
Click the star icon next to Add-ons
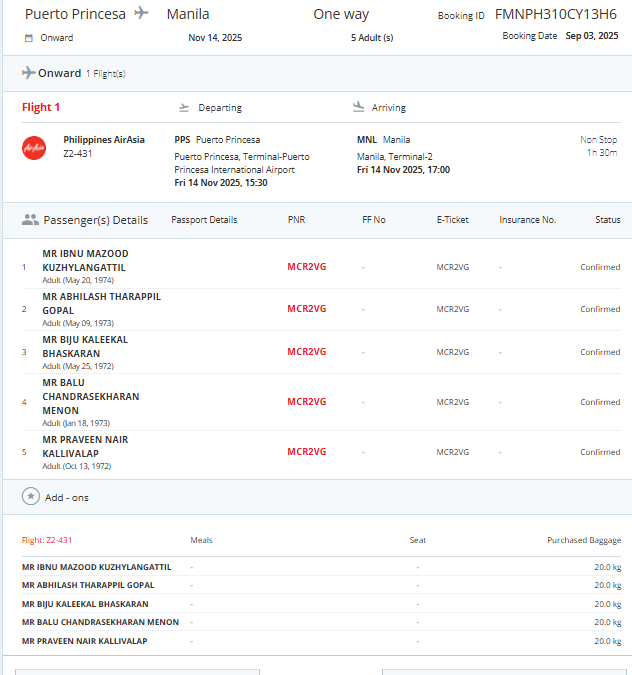coord(31,496)
